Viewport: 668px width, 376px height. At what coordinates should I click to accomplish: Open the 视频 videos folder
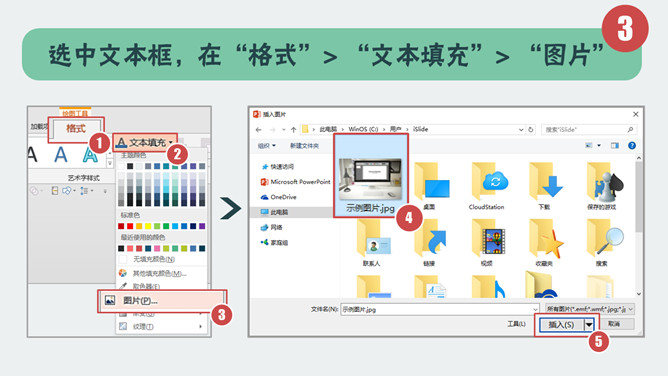(x=487, y=243)
